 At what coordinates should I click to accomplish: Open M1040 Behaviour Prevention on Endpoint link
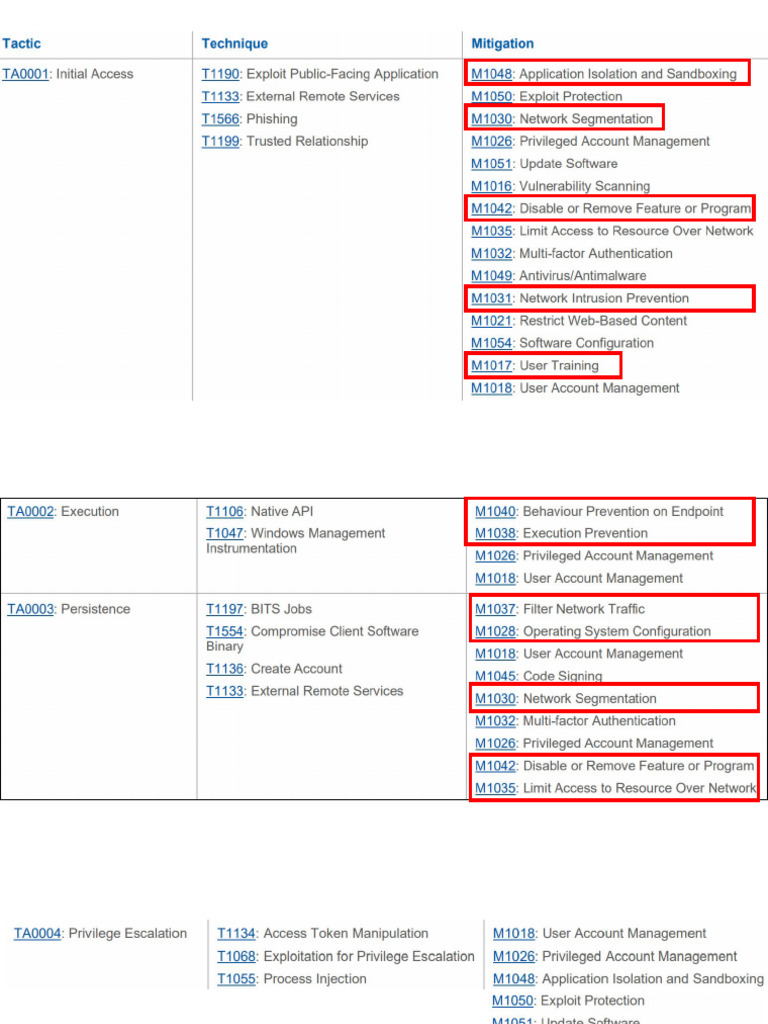pos(495,511)
